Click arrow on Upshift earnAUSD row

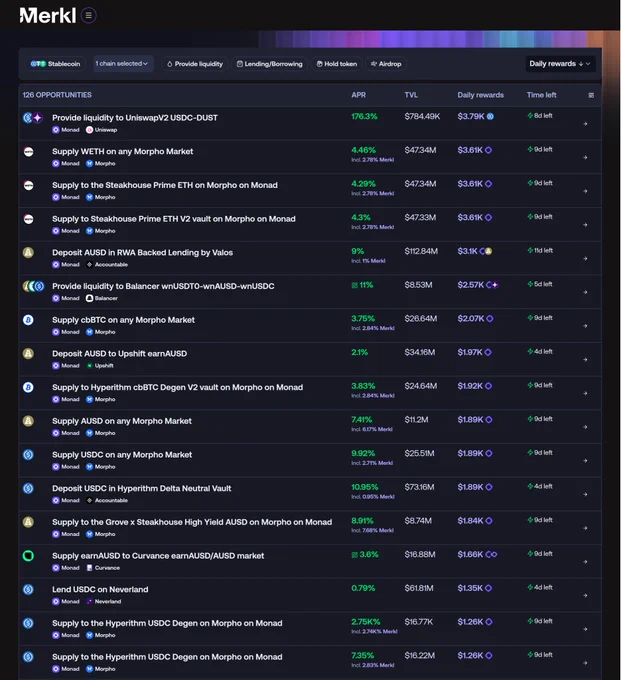point(585,360)
